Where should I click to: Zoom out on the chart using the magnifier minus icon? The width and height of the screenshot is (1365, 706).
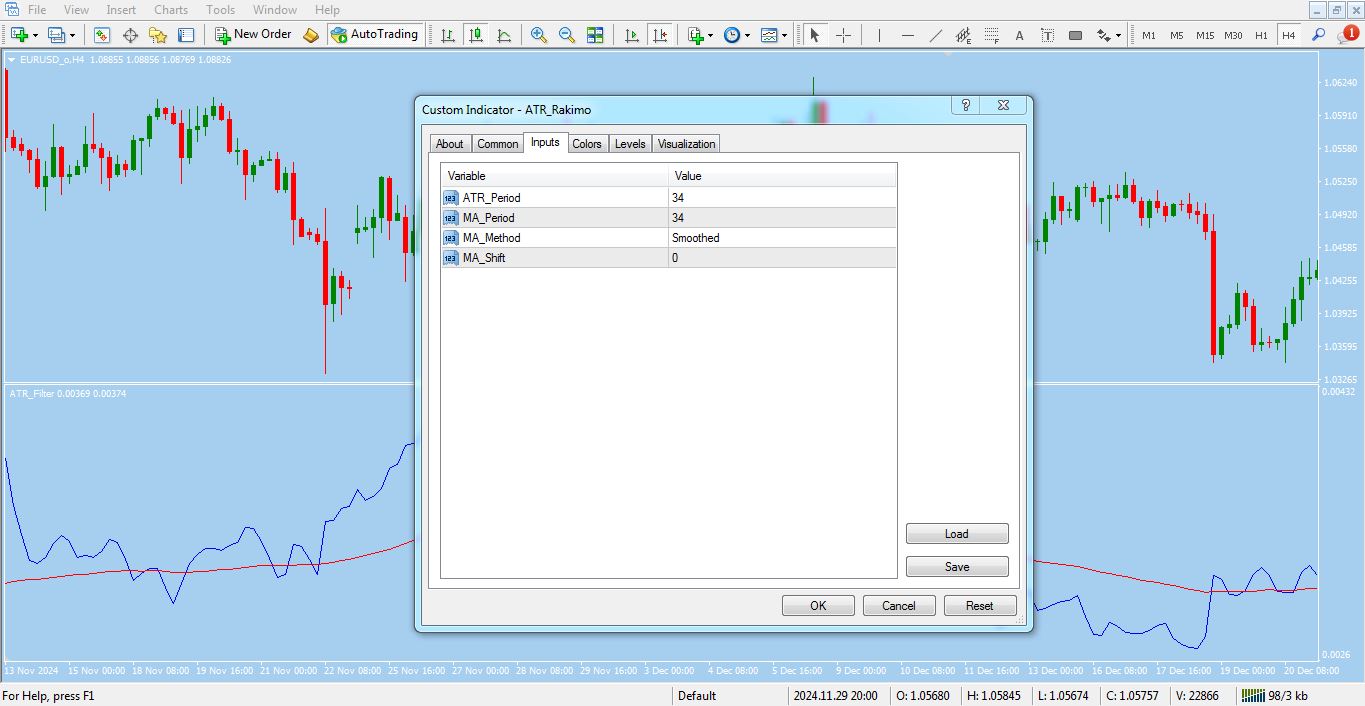coord(567,35)
